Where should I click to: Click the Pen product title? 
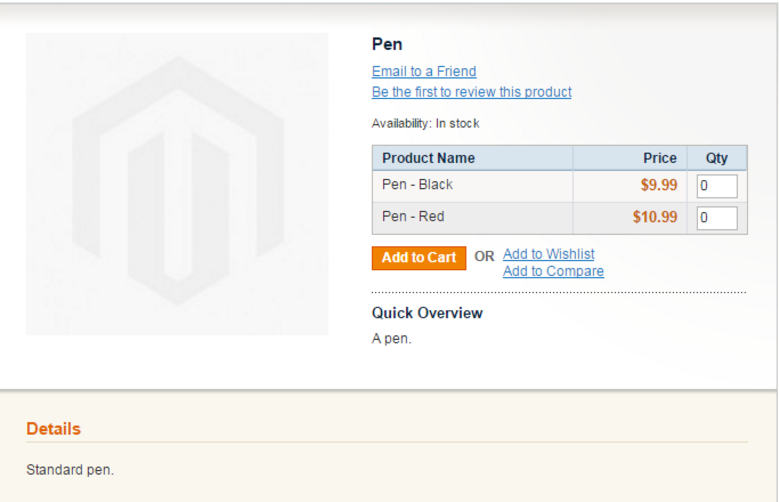[x=387, y=44]
